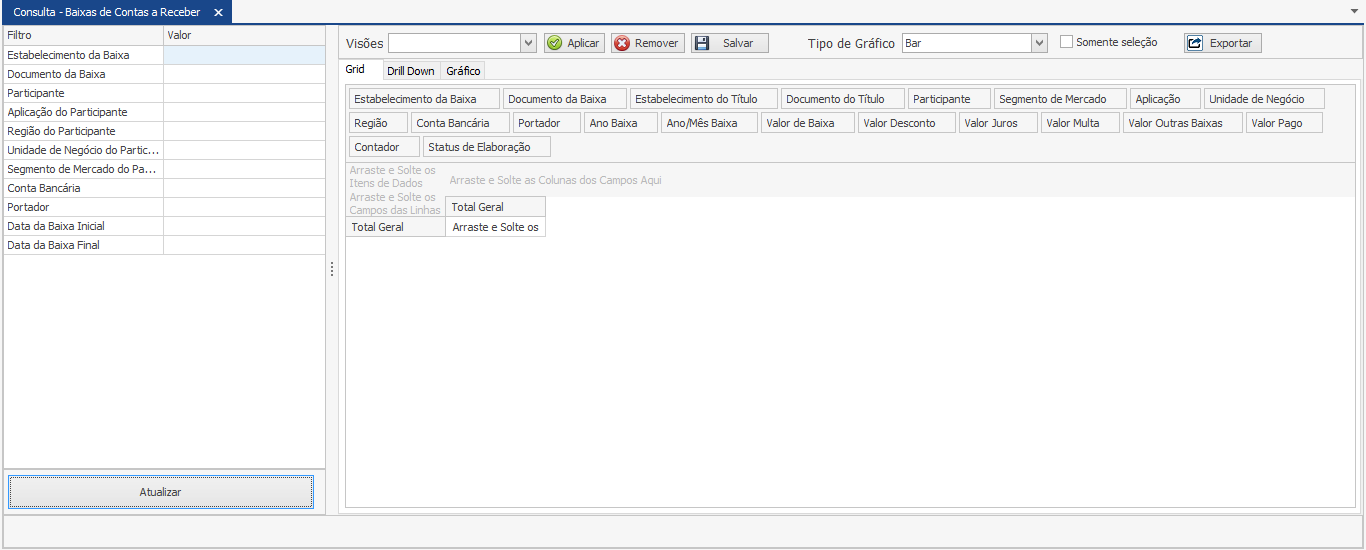This screenshot has width=1366, height=550.
Task: Click the Exportar arrow icon
Action: [x=1195, y=43]
